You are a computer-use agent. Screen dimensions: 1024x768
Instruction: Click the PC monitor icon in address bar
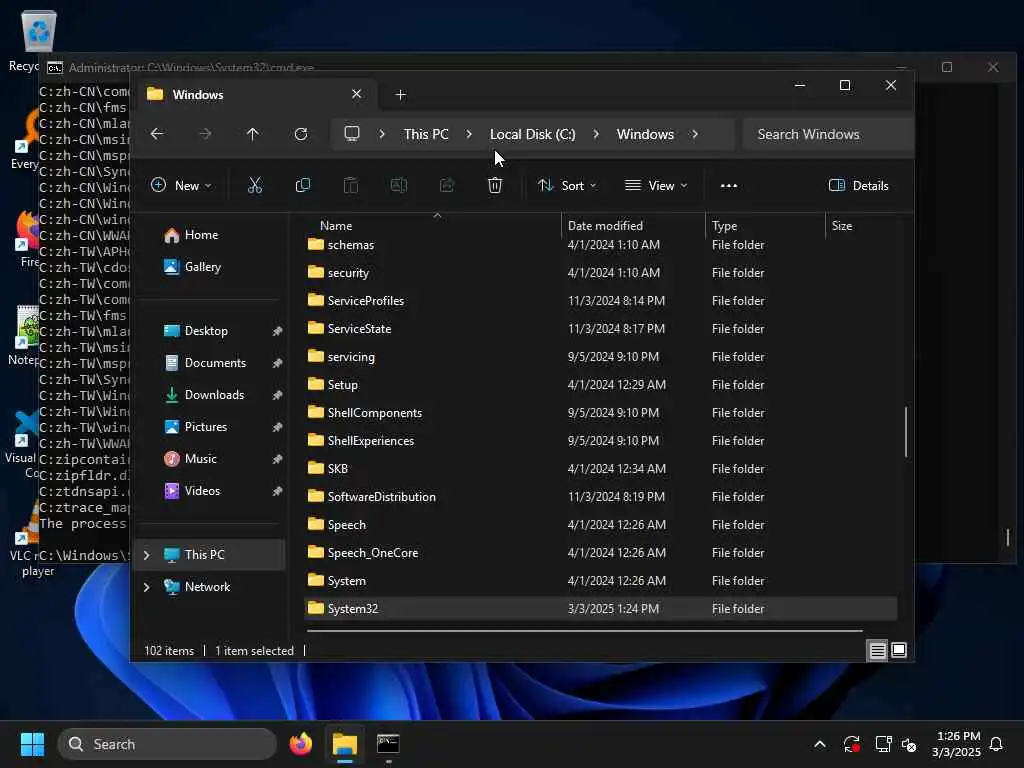point(352,134)
